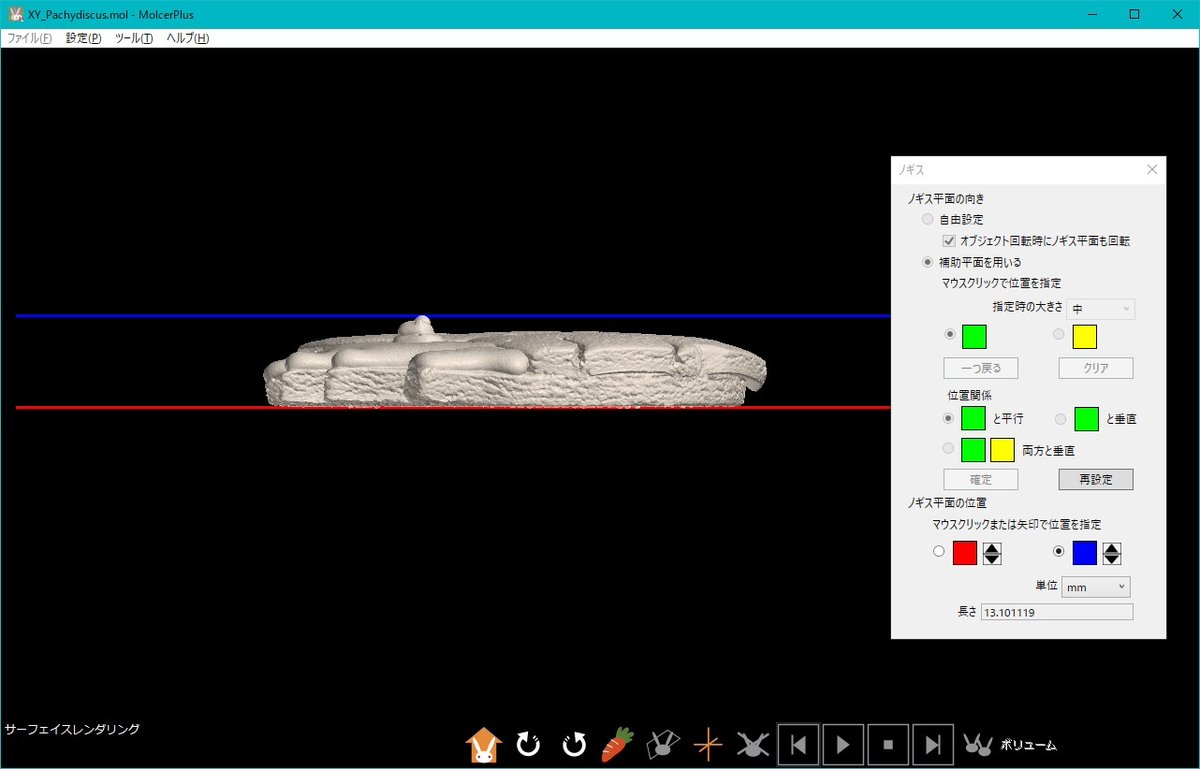Click the green swatch next to と垂直
Screen dimensions: 1200x769
(x=1085, y=418)
